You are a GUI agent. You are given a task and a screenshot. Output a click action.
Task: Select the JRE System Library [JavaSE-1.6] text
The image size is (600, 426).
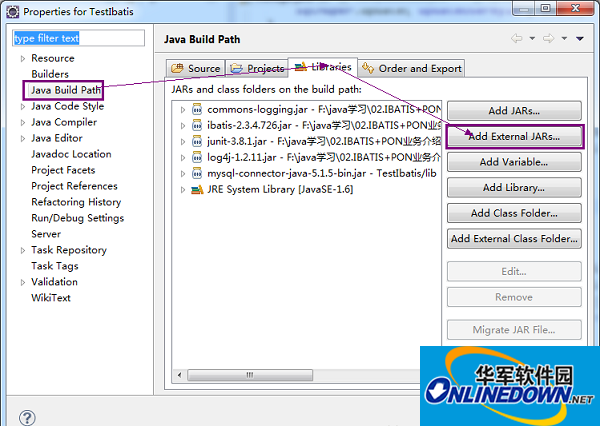[280, 189]
